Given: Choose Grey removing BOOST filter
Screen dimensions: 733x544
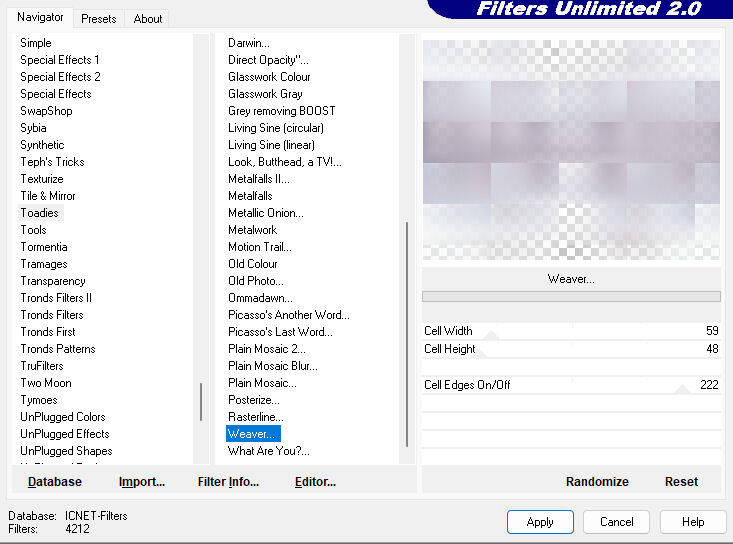Looking at the screenshot, I should [281, 111].
